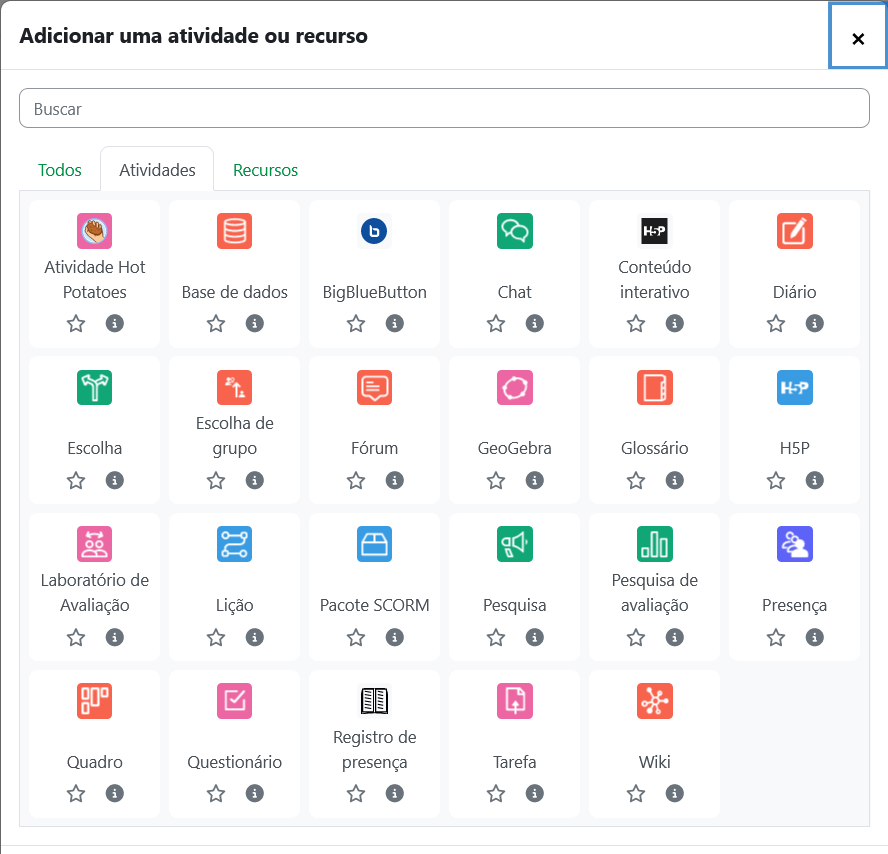Mark Chat as favorite with star
Viewport: 888px width, 854px height.
[496, 324]
